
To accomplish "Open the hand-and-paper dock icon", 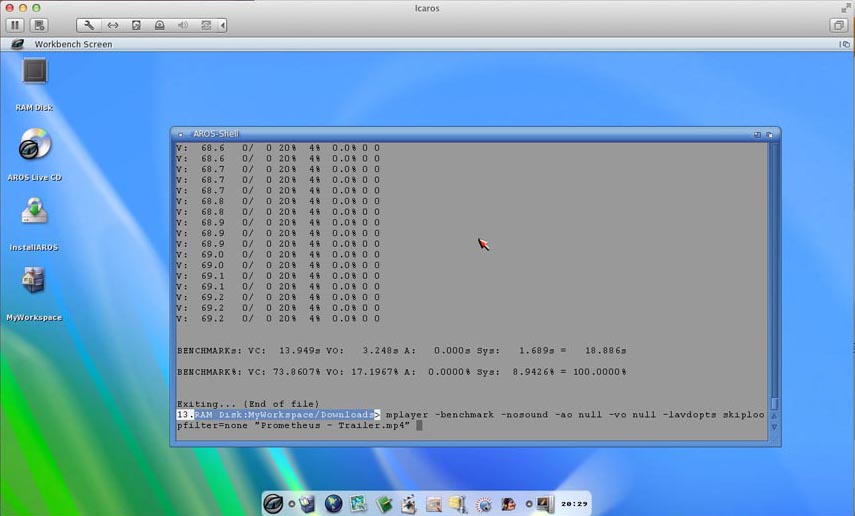I will (x=433, y=503).
